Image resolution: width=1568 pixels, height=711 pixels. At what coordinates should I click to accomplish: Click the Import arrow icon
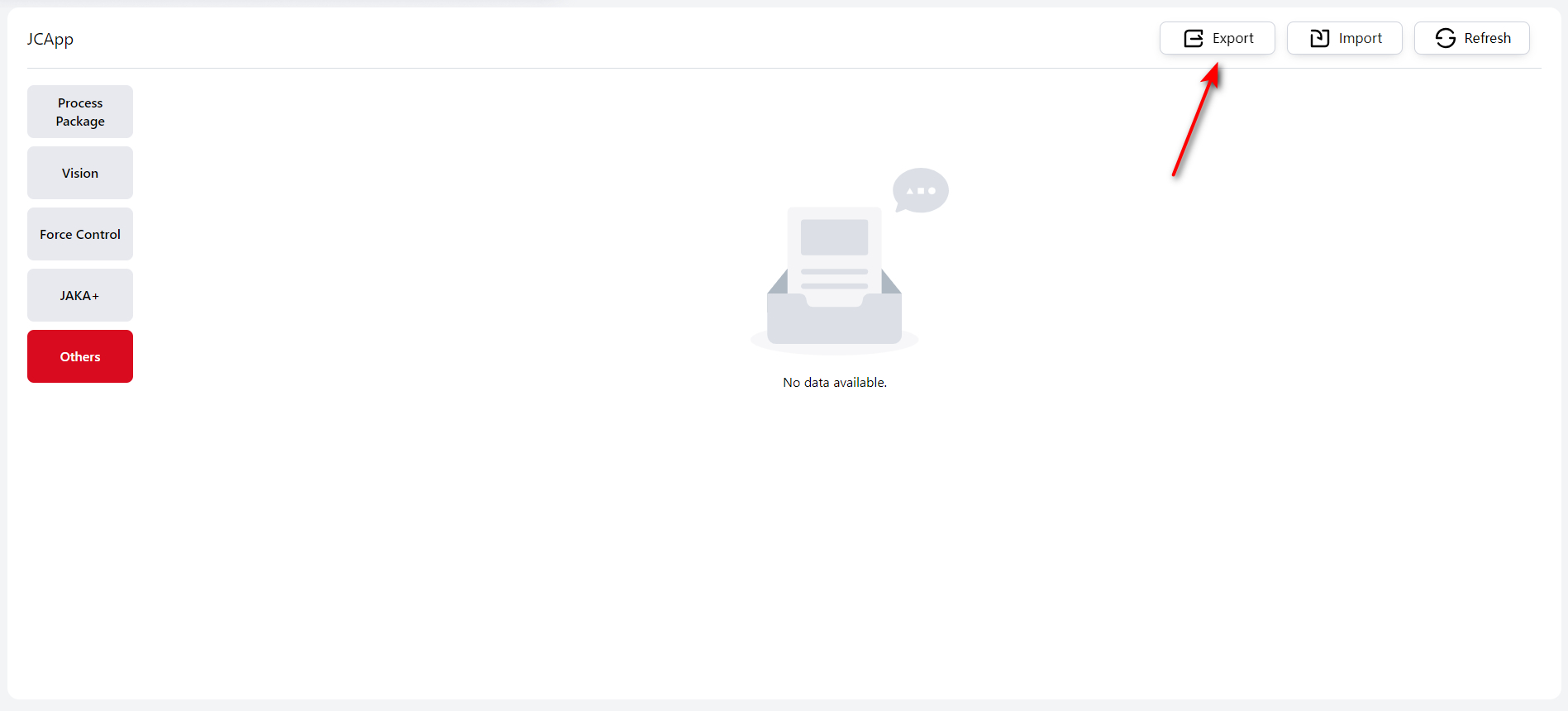(x=1320, y=39)
